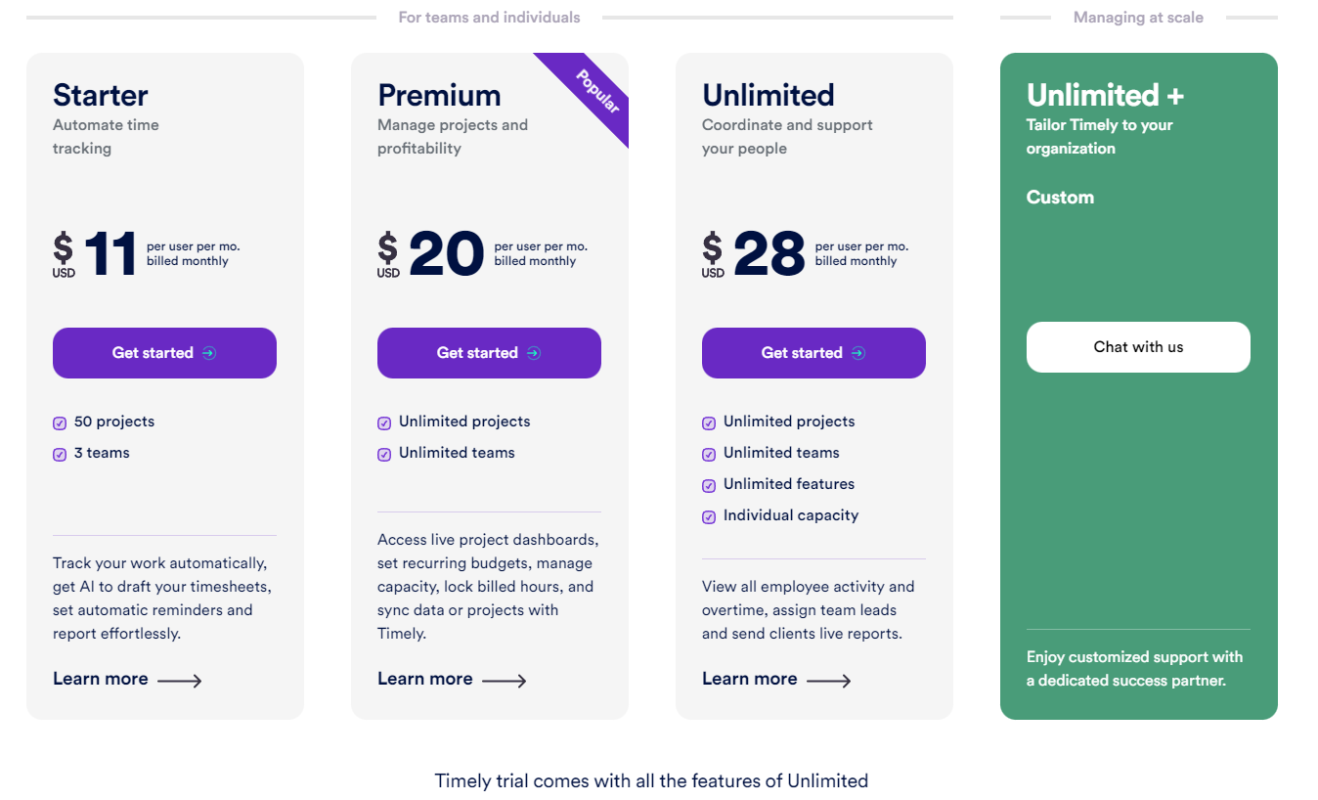
Task: Click the arrow icon in Premium's Get started
Action: [534, 353]
